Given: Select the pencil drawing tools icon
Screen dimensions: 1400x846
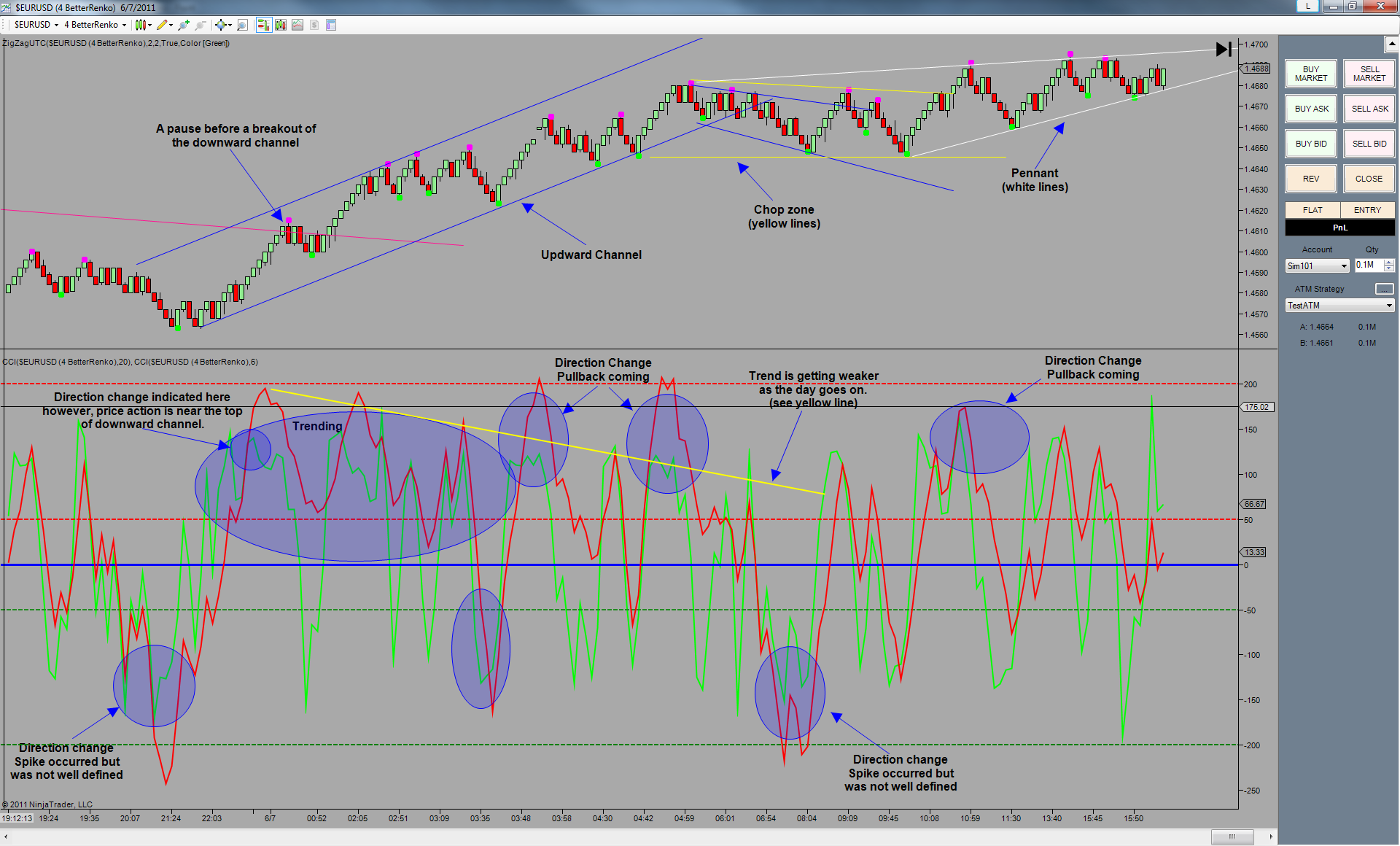Looking at the screenshot, I should point(162,25).
